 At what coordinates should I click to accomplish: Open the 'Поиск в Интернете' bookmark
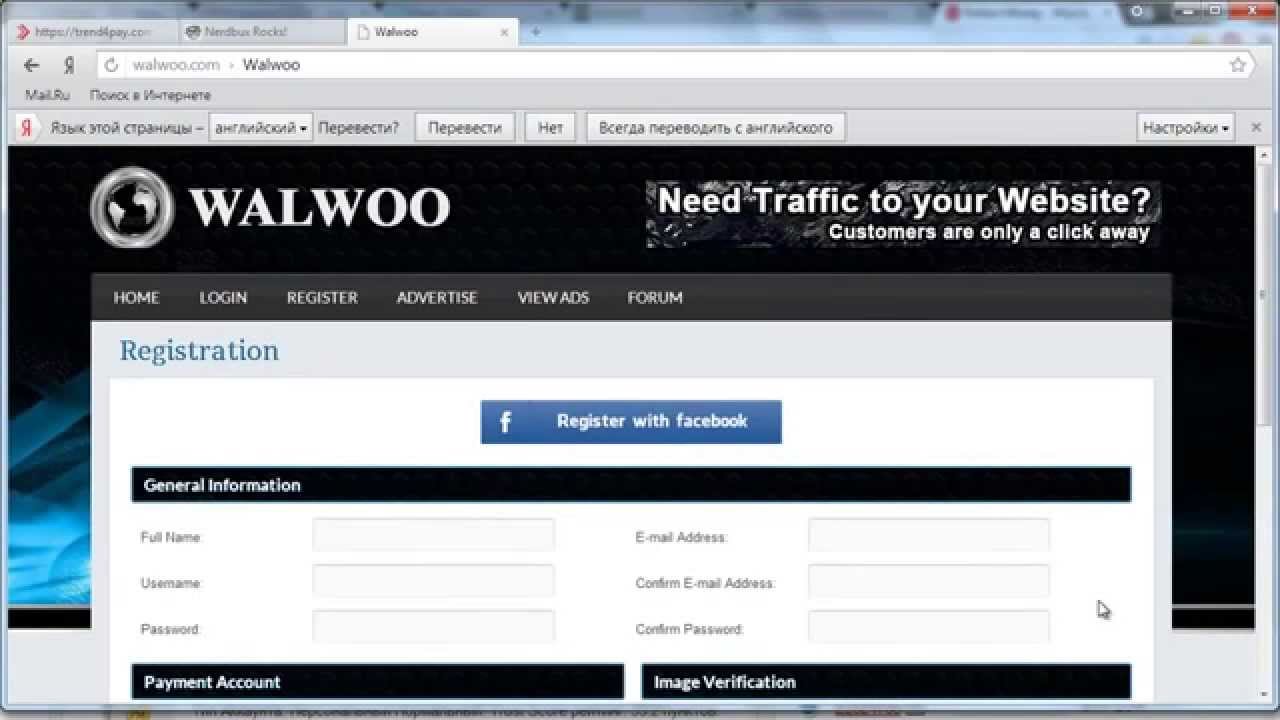point(150,95)
